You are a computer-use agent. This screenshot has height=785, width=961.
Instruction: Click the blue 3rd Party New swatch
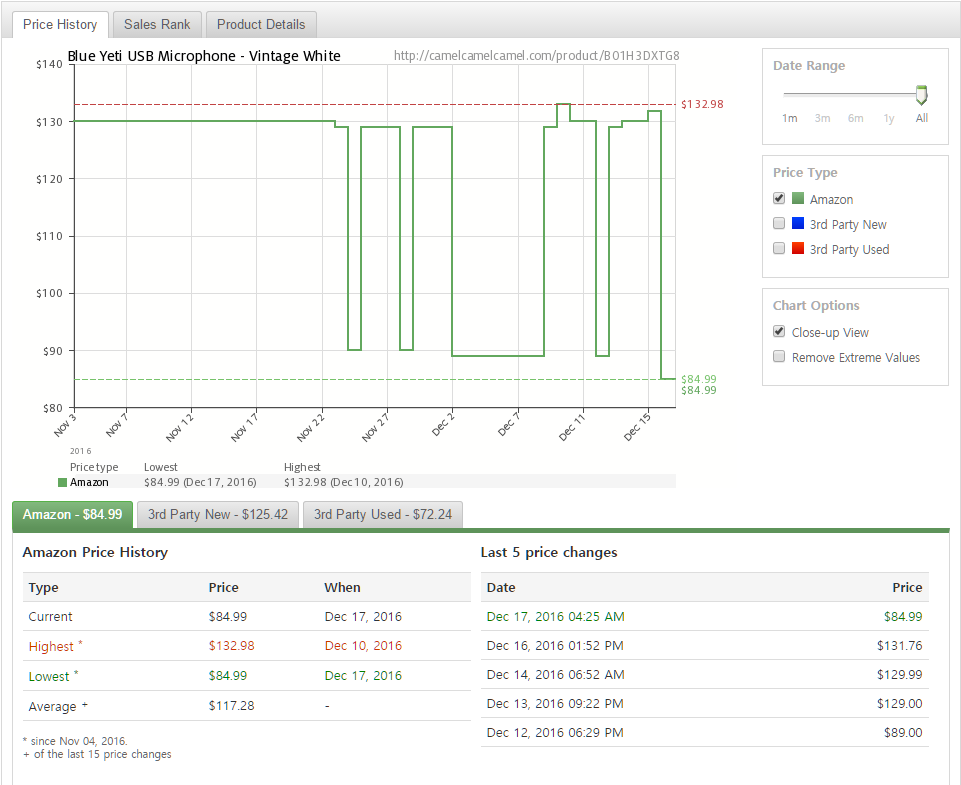click(797, 223)
